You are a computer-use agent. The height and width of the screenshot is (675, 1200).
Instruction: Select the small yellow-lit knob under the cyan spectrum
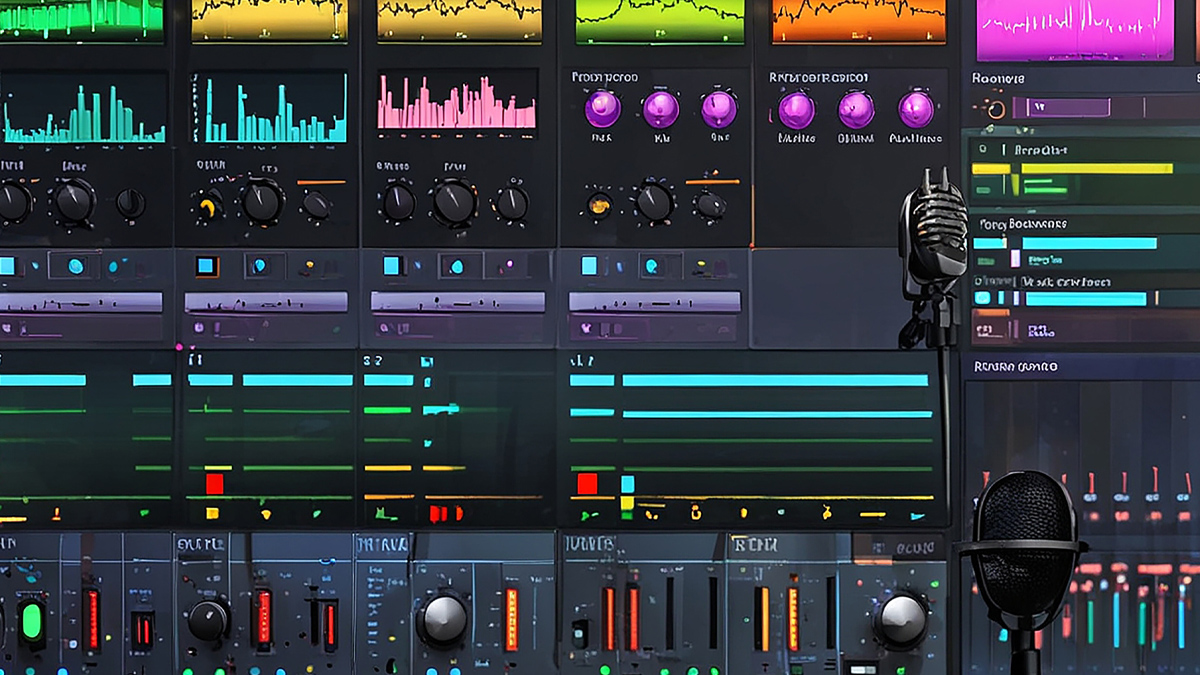208,206
